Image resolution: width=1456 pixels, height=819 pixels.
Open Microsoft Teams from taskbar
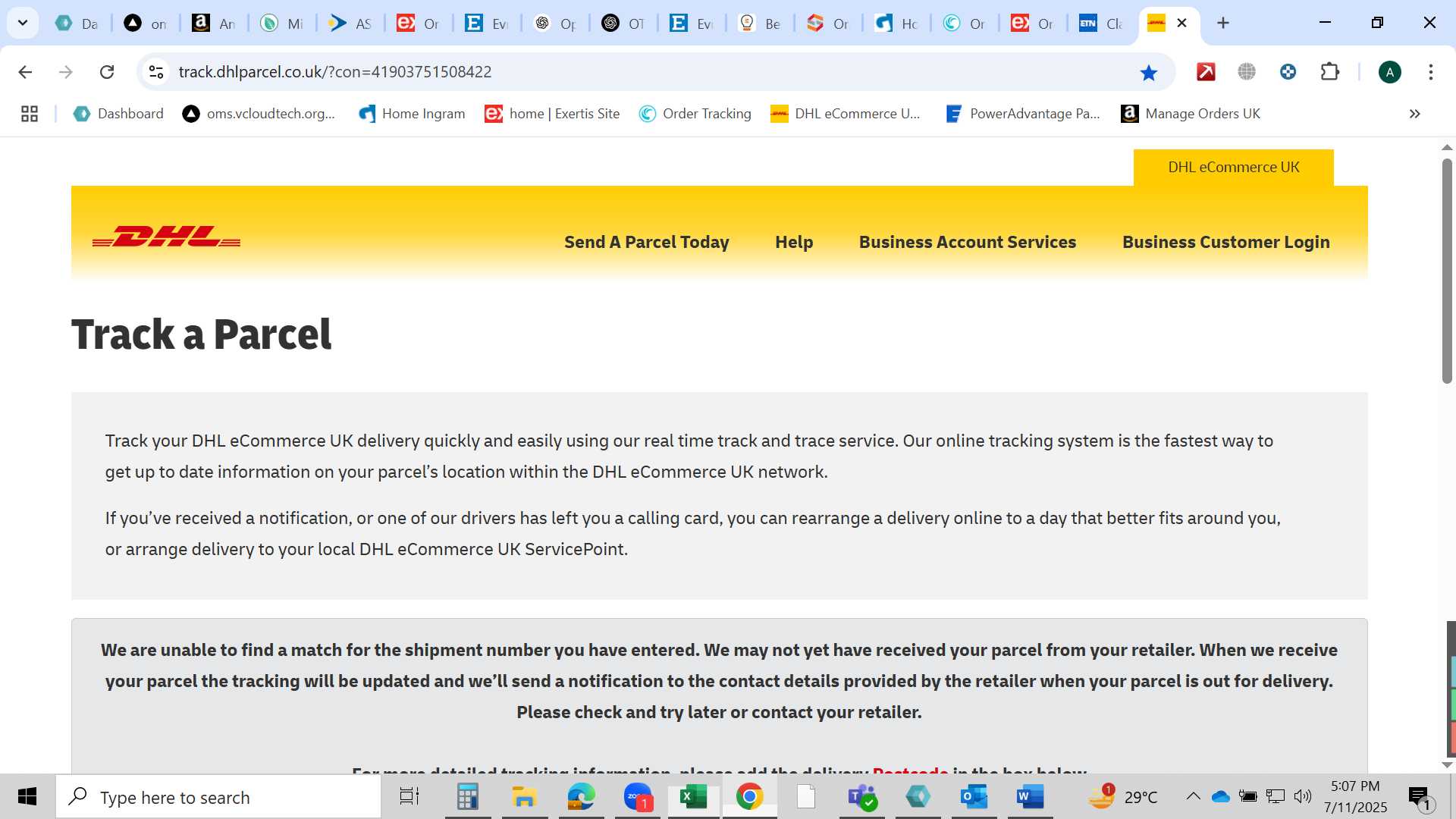pos(862,796)
